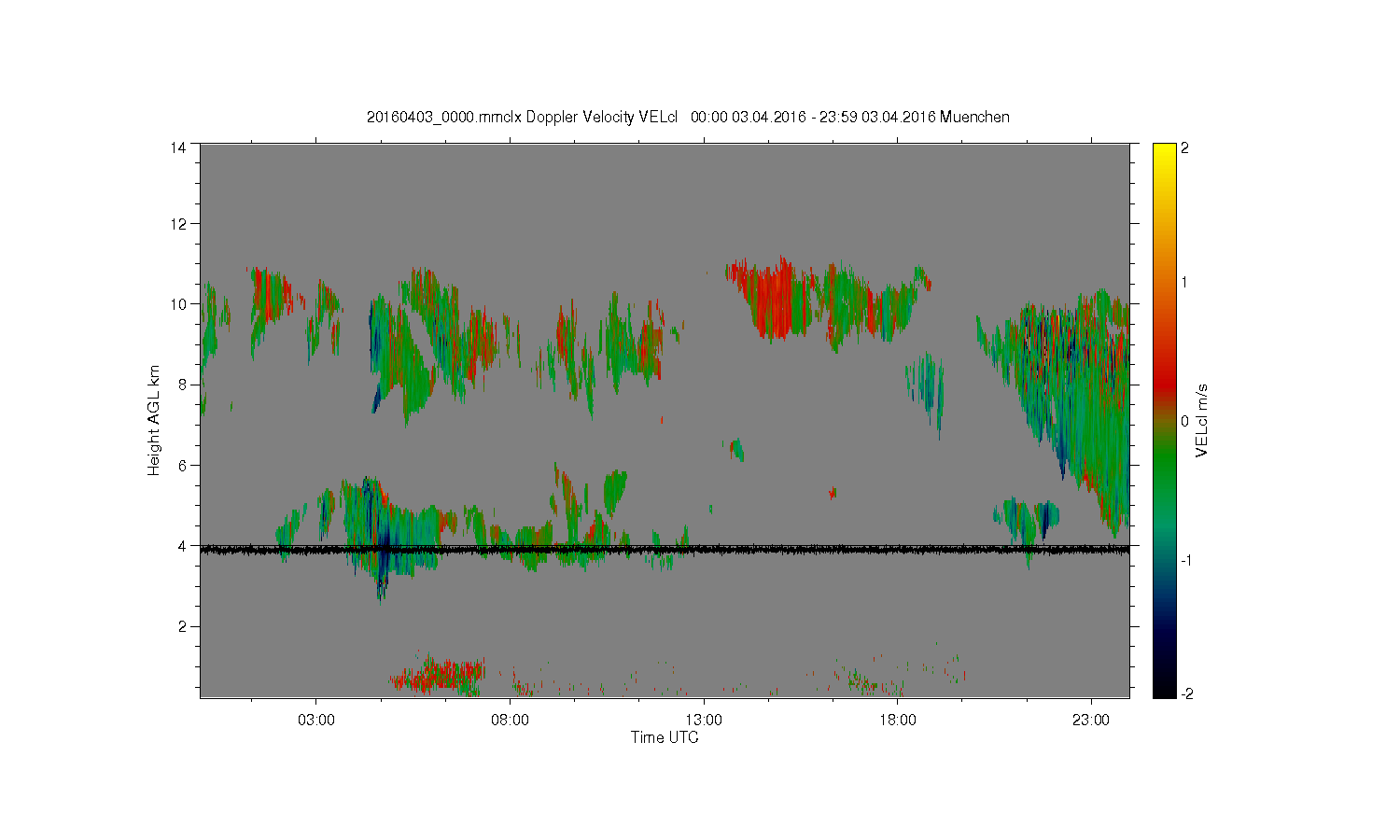Click the plot title starting with 20160403_0000.mmclx
This screenshot has width=1400, height=840.
688,117
